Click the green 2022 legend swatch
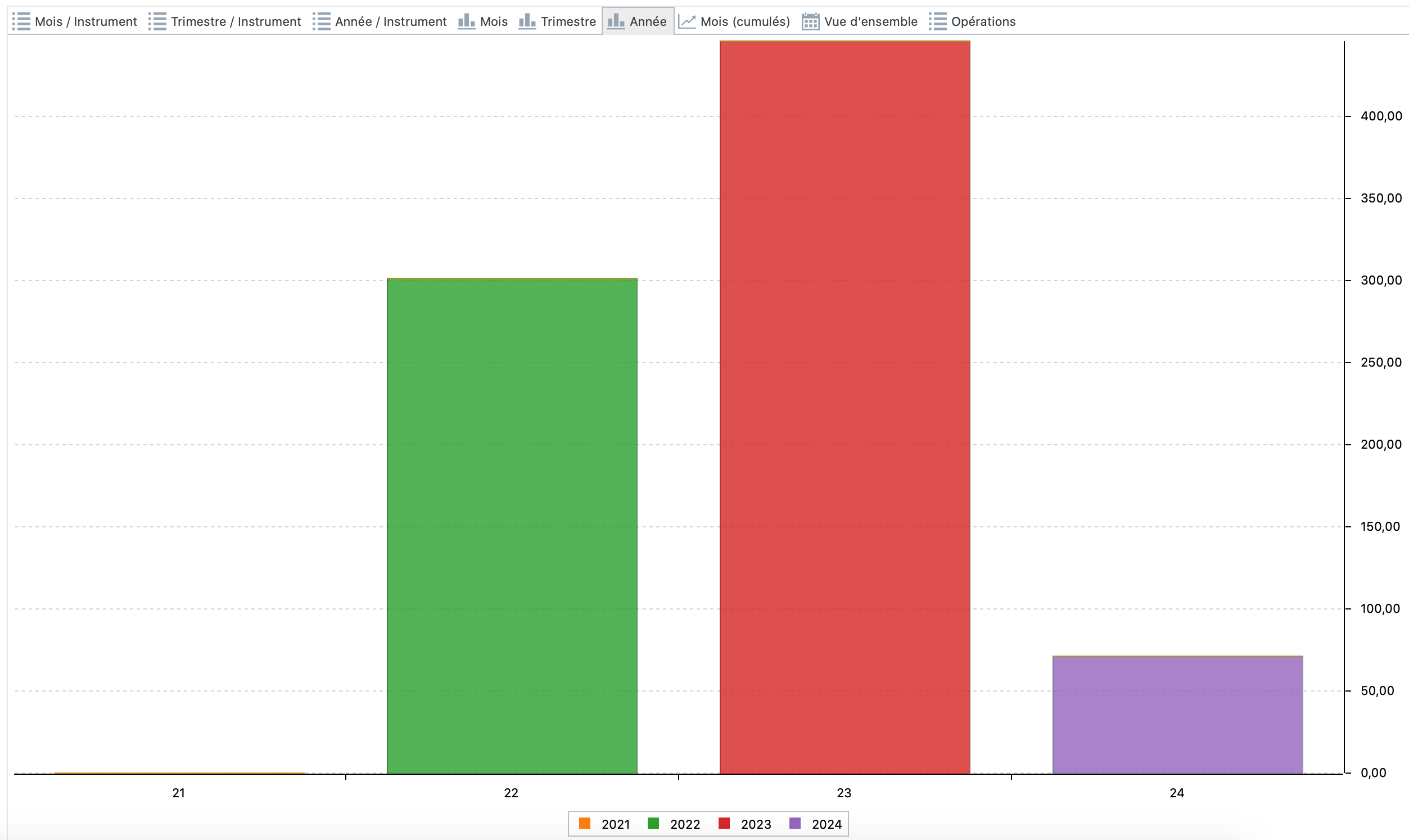Image resolution: width=1409 pixels, height=840 pixels. (x=653, y=823)
